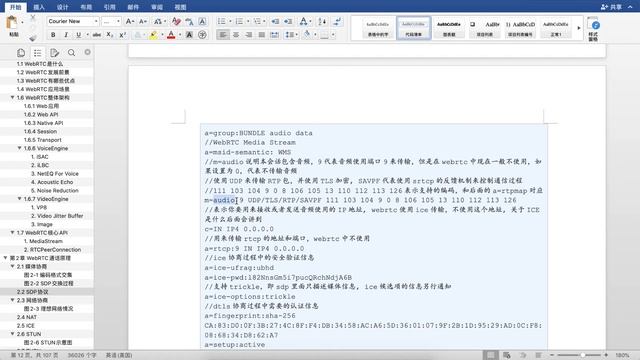Increase font size with the larger A

129,21
